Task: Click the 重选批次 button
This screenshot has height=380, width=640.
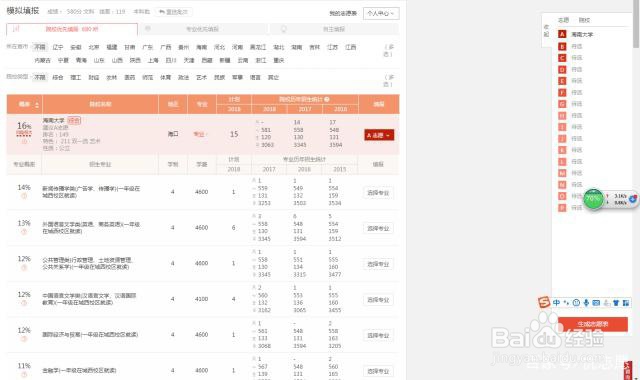Action: tap(173, 12)
